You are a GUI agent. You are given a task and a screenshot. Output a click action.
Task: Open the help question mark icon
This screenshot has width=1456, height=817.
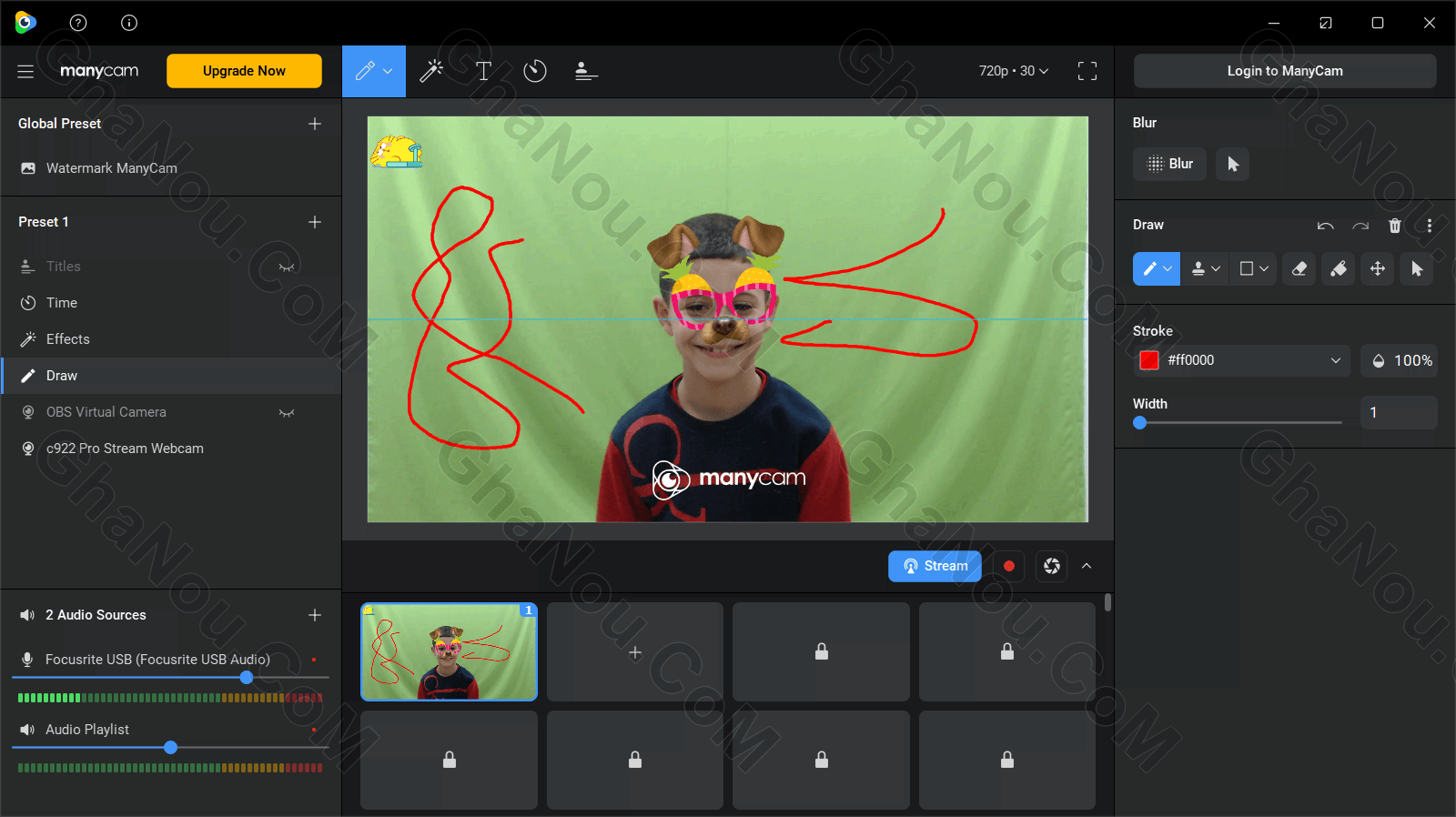coord(78,23)
